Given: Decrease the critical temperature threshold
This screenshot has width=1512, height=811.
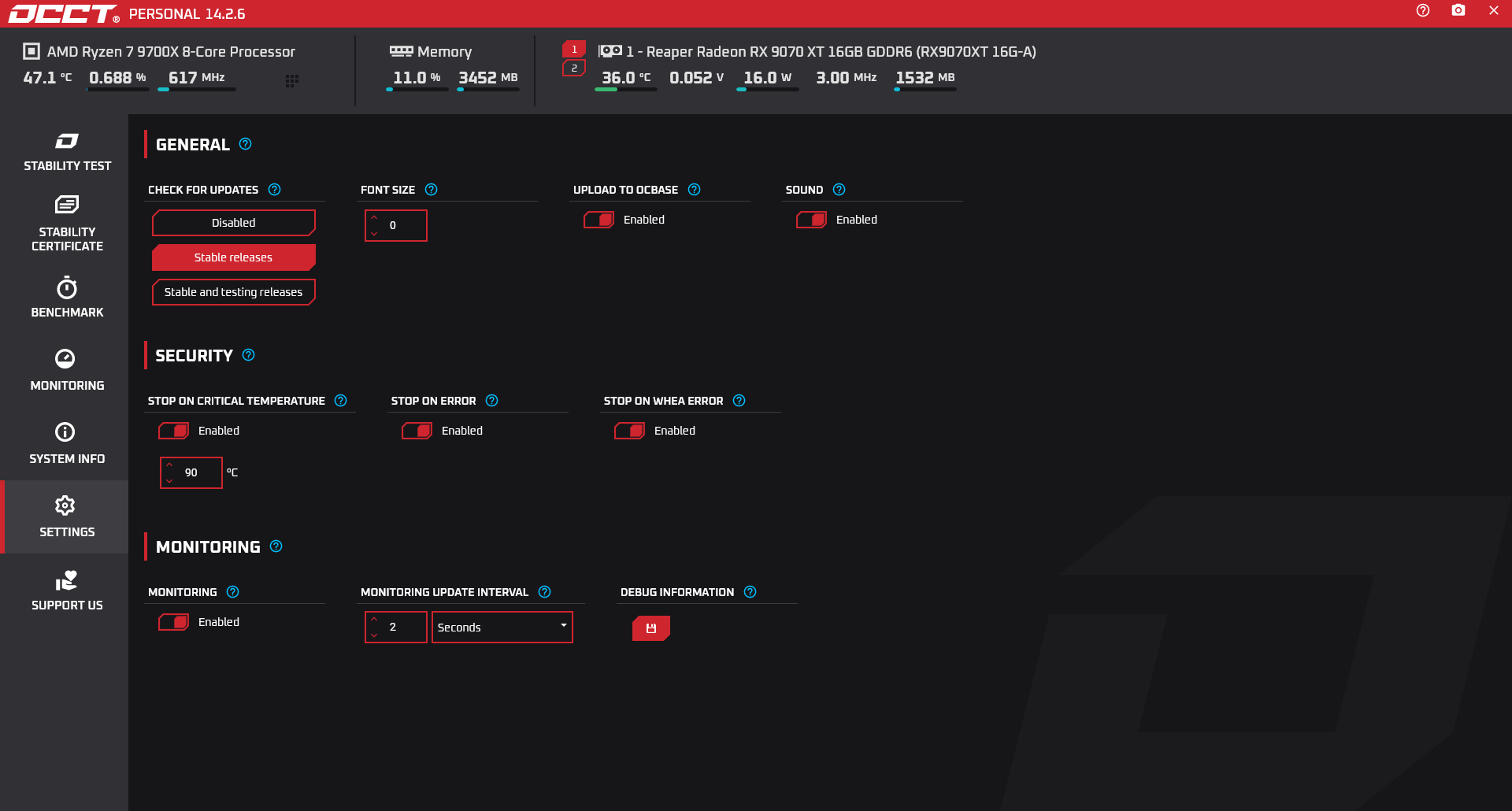Looking at the screenshot, I should point(169,481).
